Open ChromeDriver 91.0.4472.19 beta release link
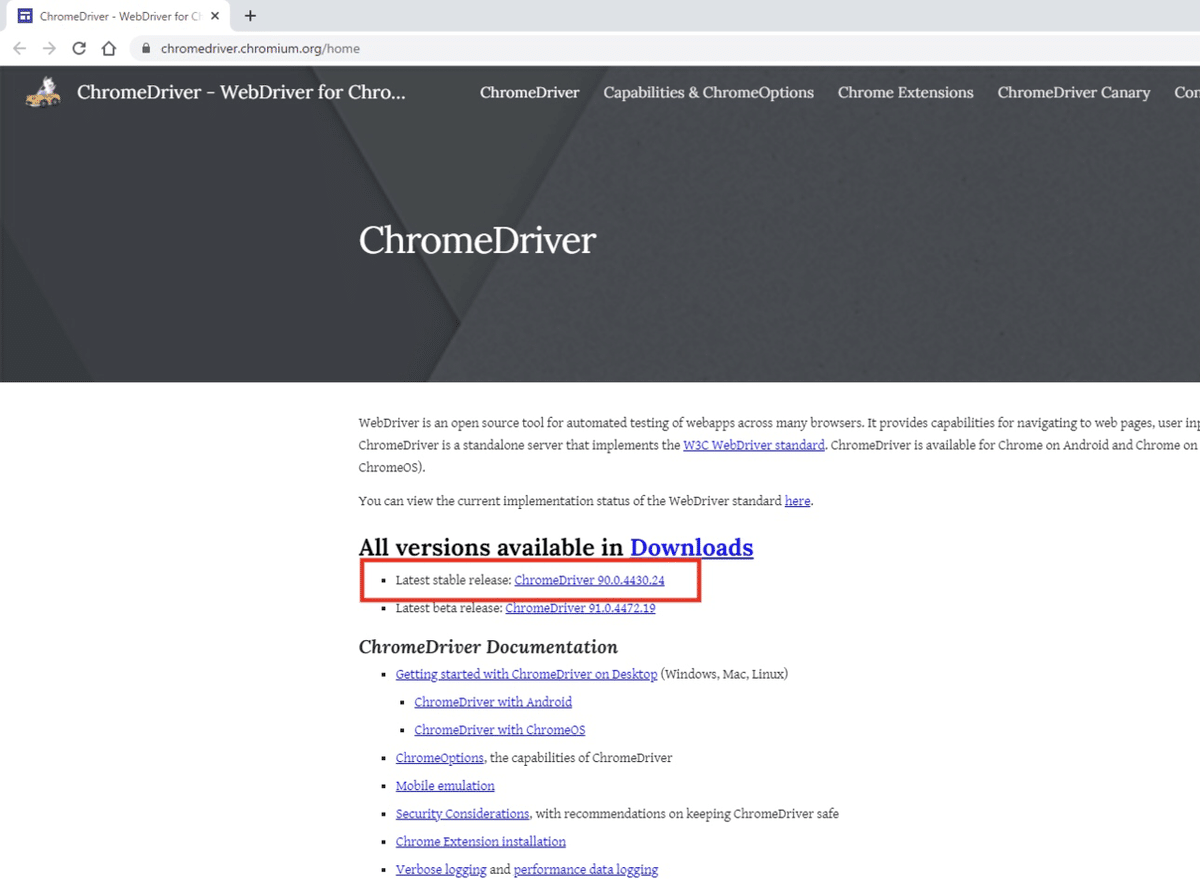 (580, 608)
